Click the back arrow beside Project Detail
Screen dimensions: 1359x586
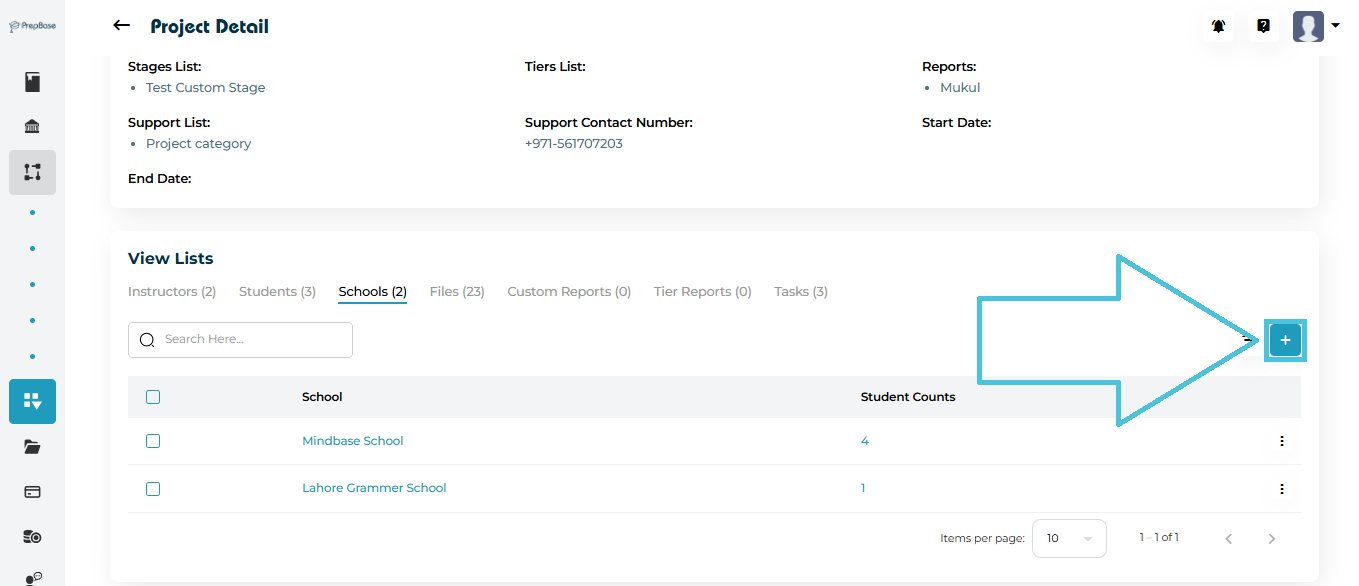(122, 26)
